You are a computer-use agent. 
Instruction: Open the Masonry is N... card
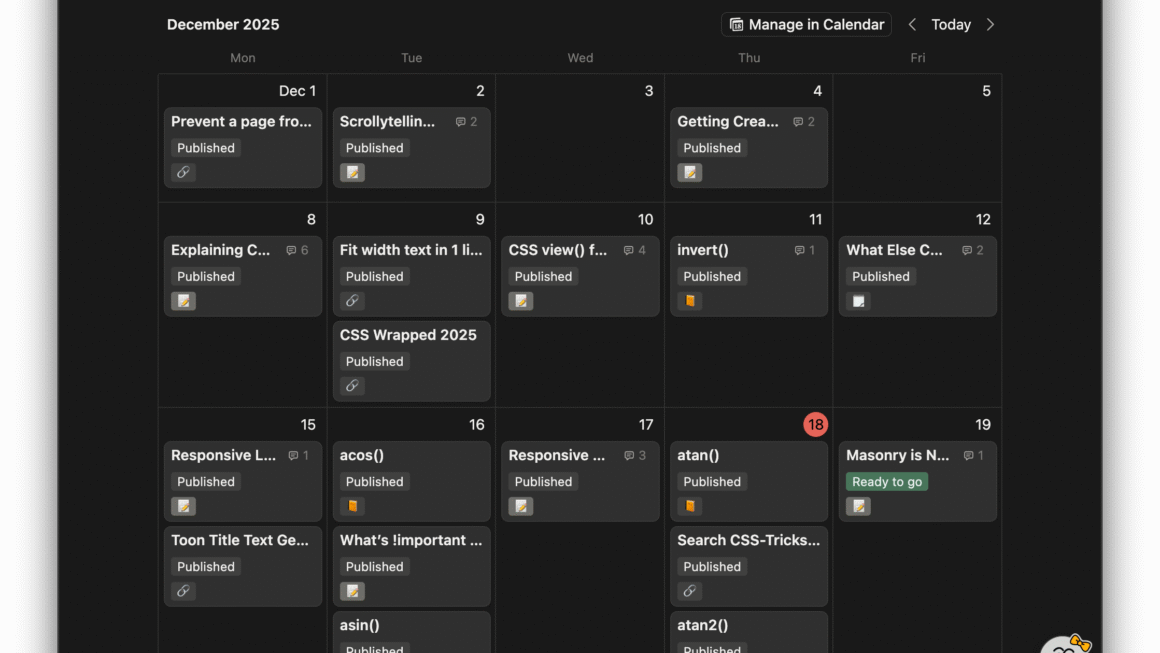click(897, 455)
